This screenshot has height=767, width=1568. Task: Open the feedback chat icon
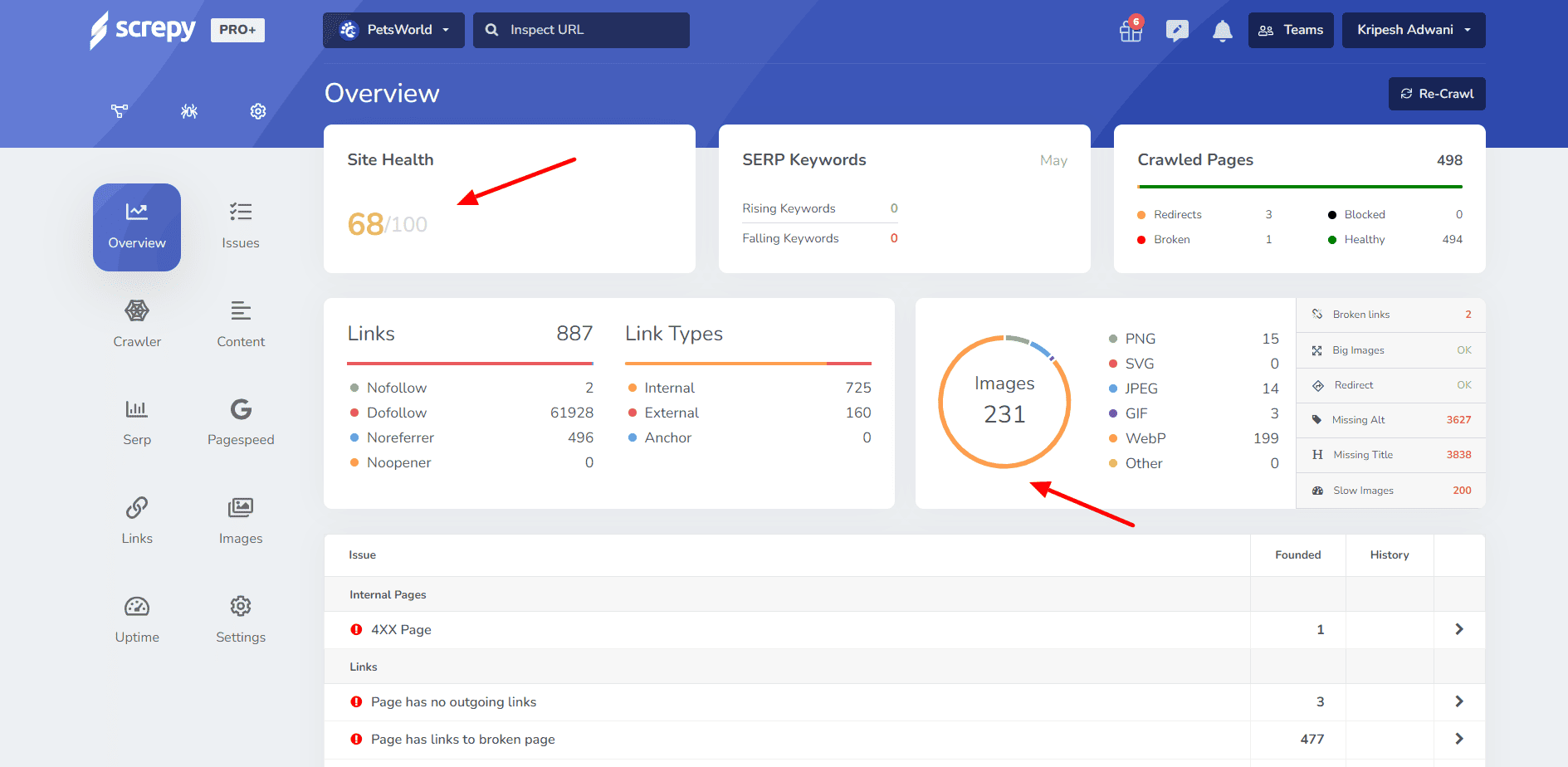coord(1176,31)
